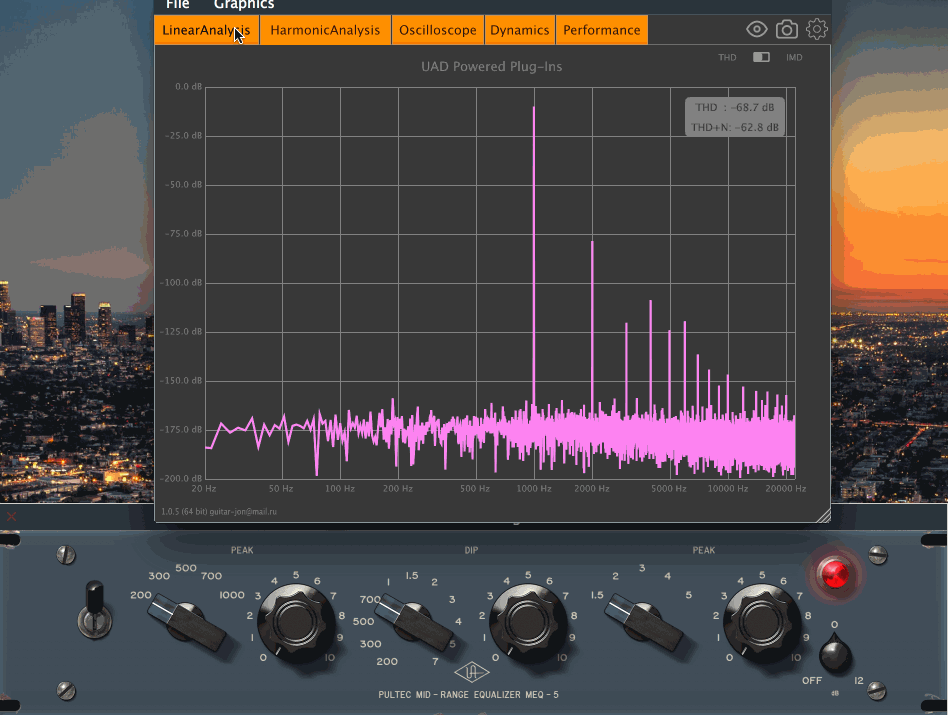The width and height of the screenshot is (948, 715).
Task: Click the DIP attenuation knob
Action: coord(528,621)
